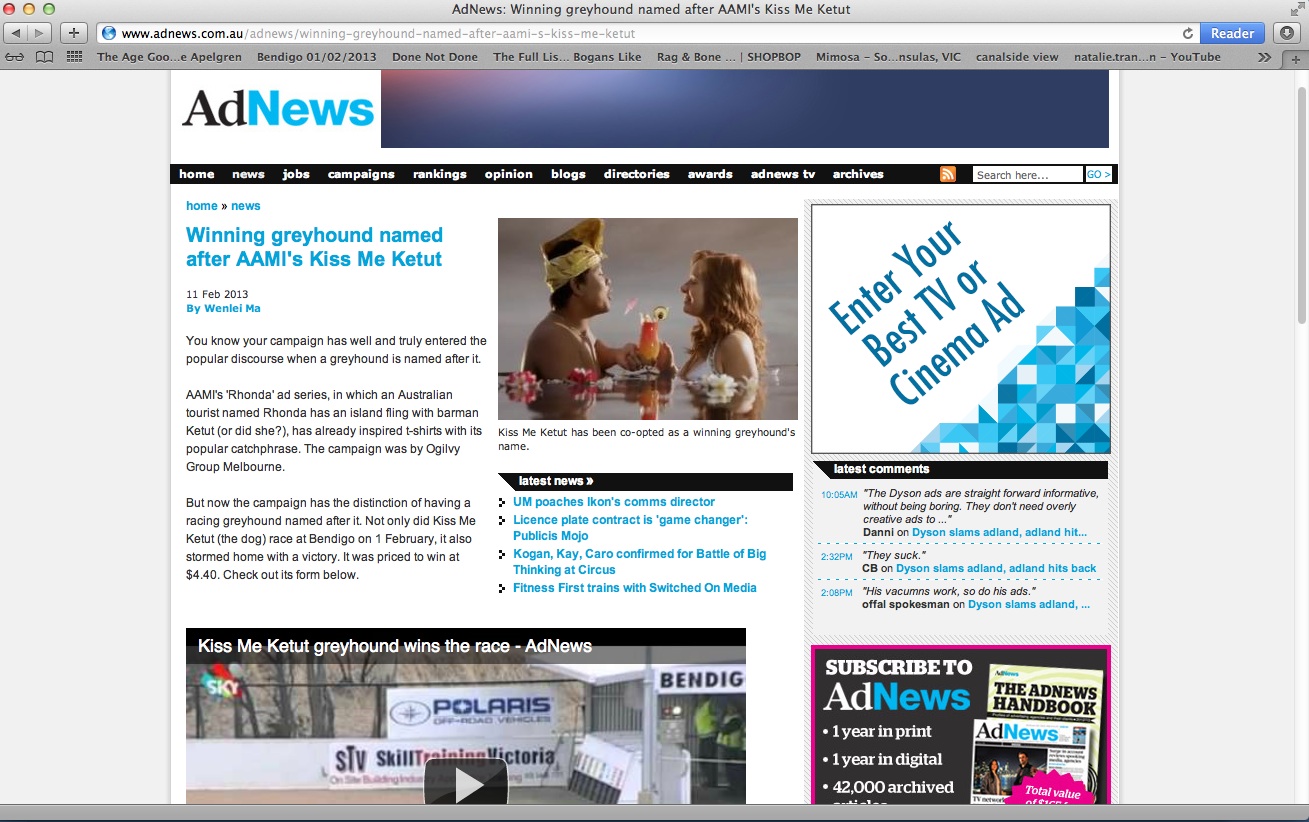Open 'Licence plate contract is game changer' story

pyautogui.click(x=630, y=528)
